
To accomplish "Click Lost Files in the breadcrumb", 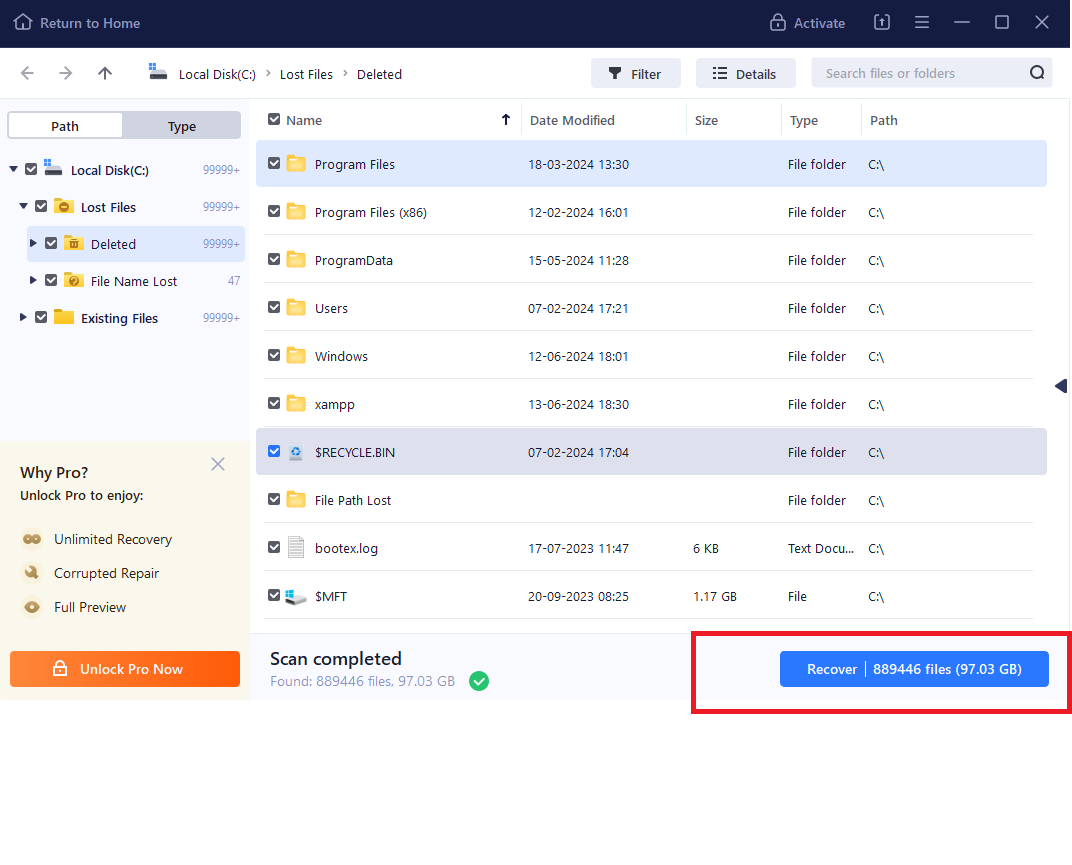I will [x=306, y=74].
